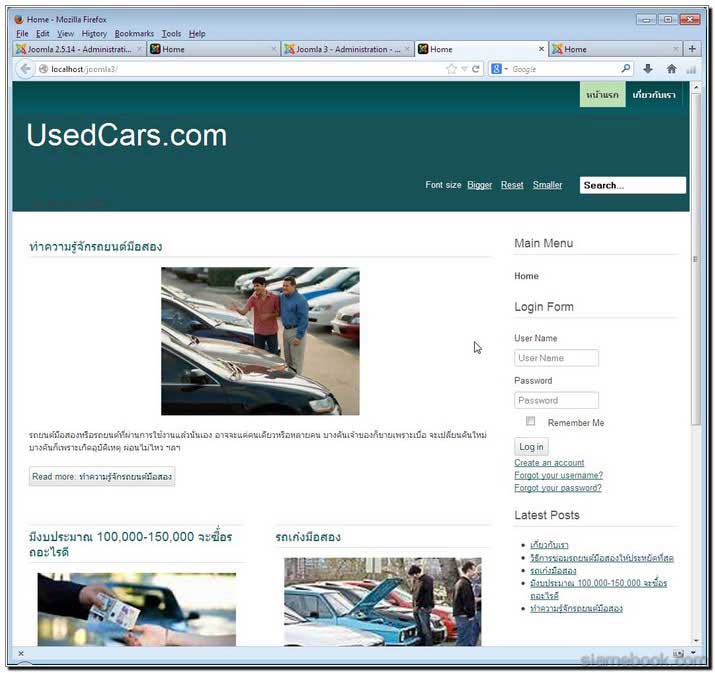
Task: Click first Latest Posts link เกี่ยวกับเรา
Action: point(549,545)
